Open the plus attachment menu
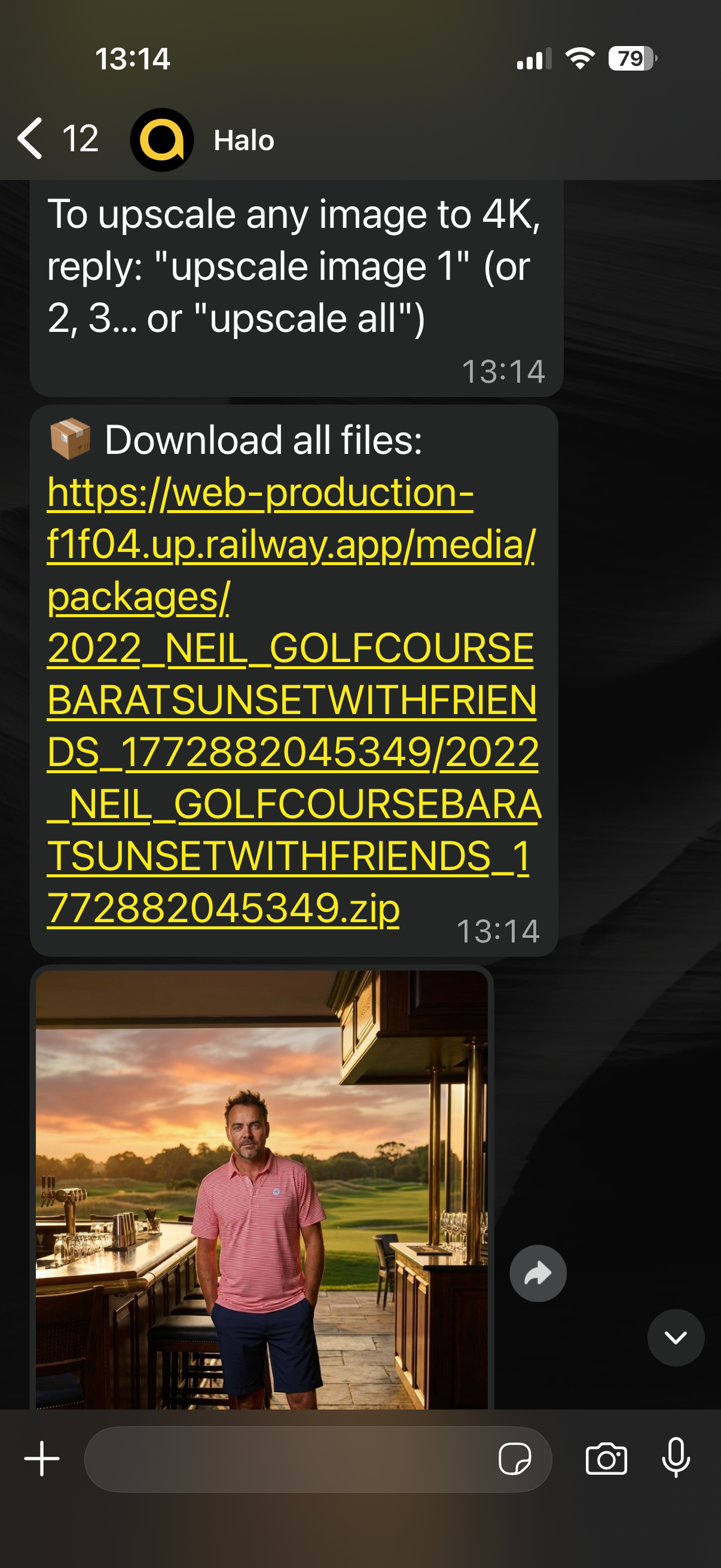This screenshot has width=721, height=1568. coord(42,1459)
